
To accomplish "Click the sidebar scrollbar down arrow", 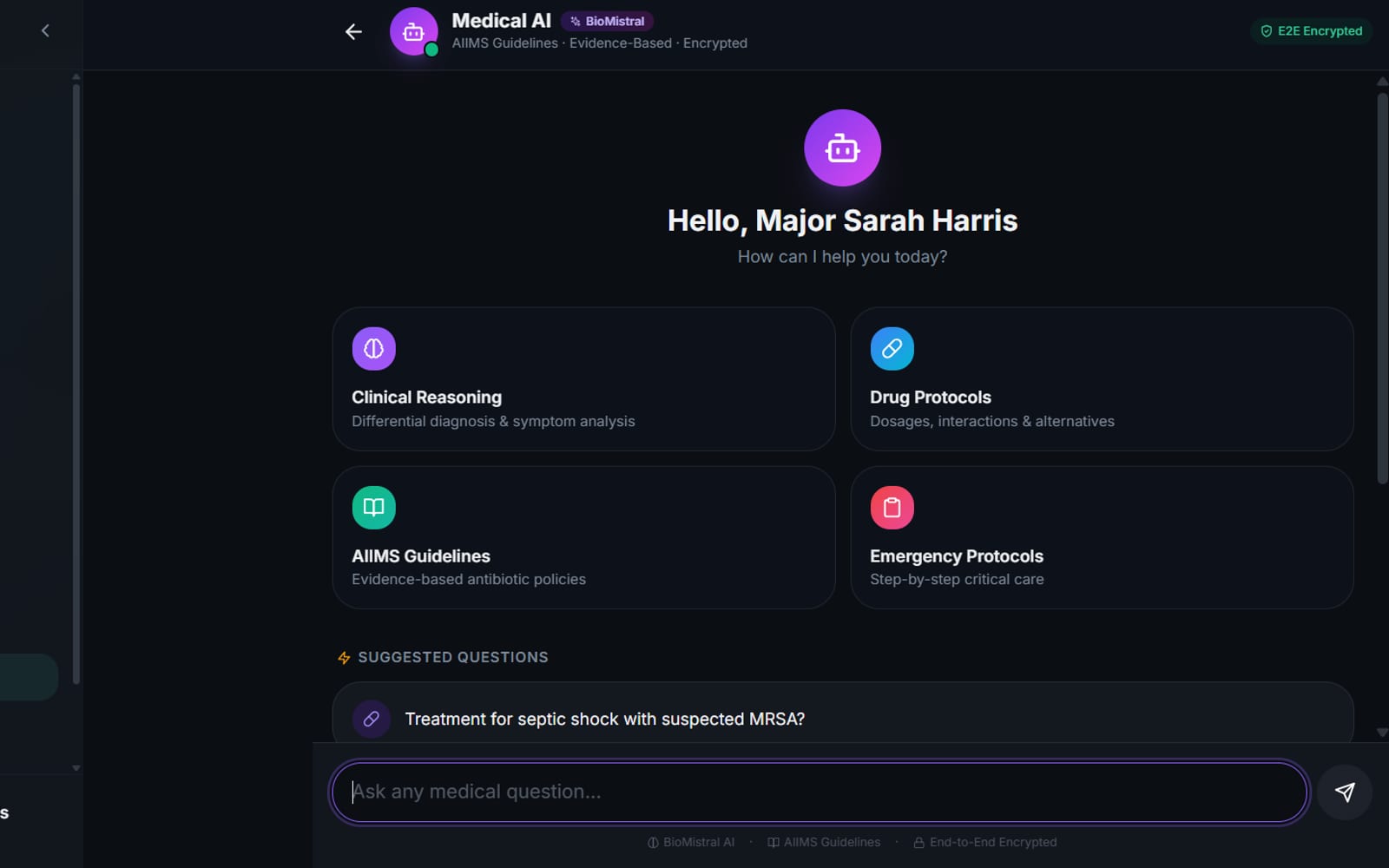I will pos(76,767).
